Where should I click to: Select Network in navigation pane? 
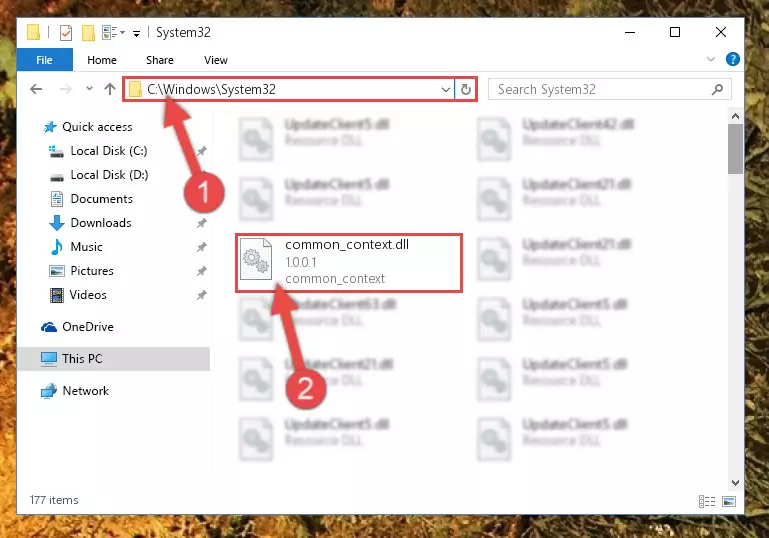(85, 391)
